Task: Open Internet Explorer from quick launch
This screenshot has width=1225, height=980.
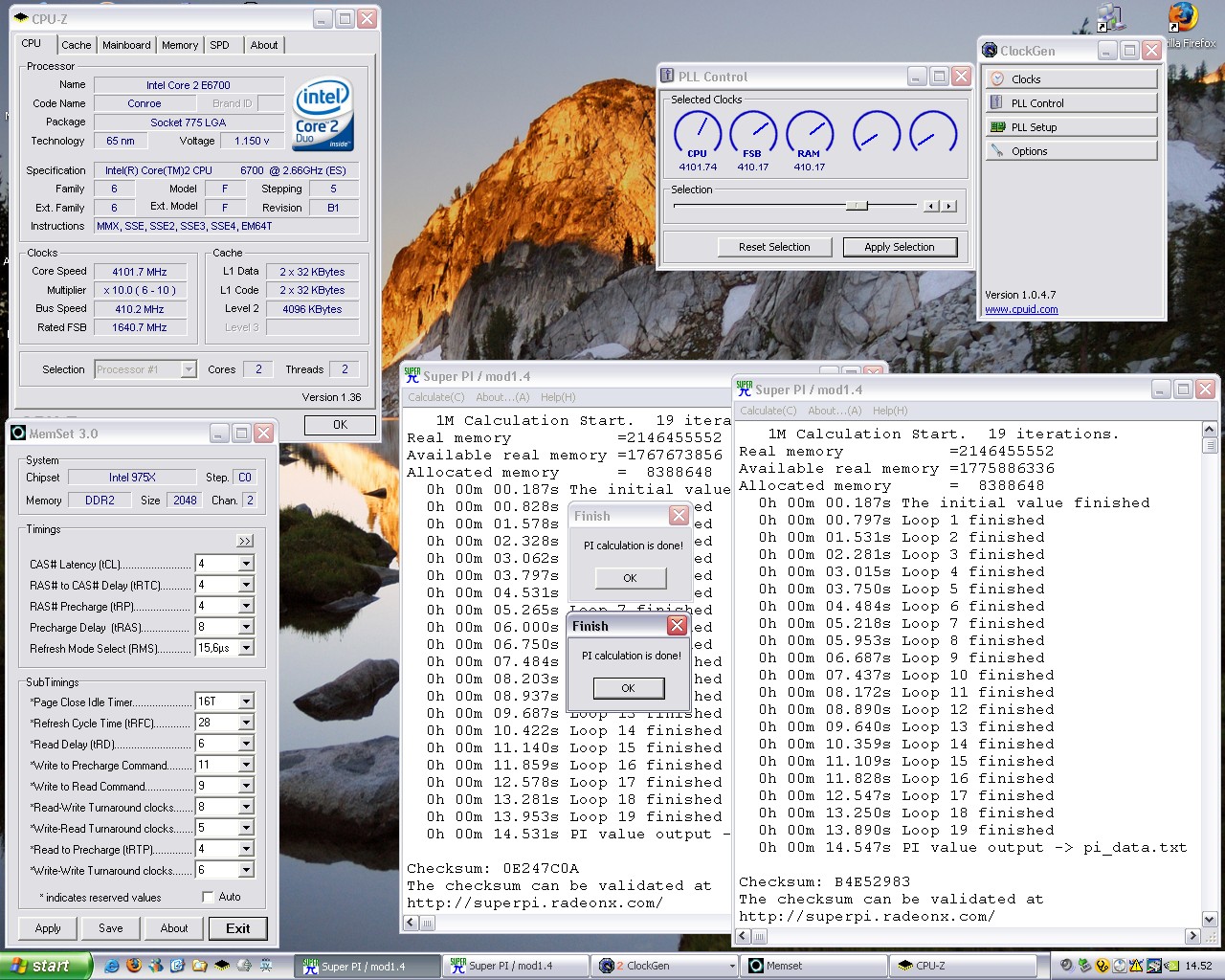Action: click(x=112, y=966)
